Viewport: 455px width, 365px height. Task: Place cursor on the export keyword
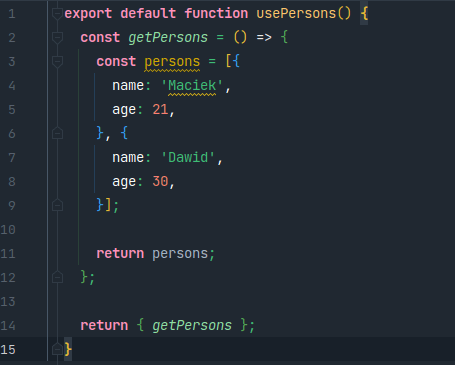[x=88, y=14]
